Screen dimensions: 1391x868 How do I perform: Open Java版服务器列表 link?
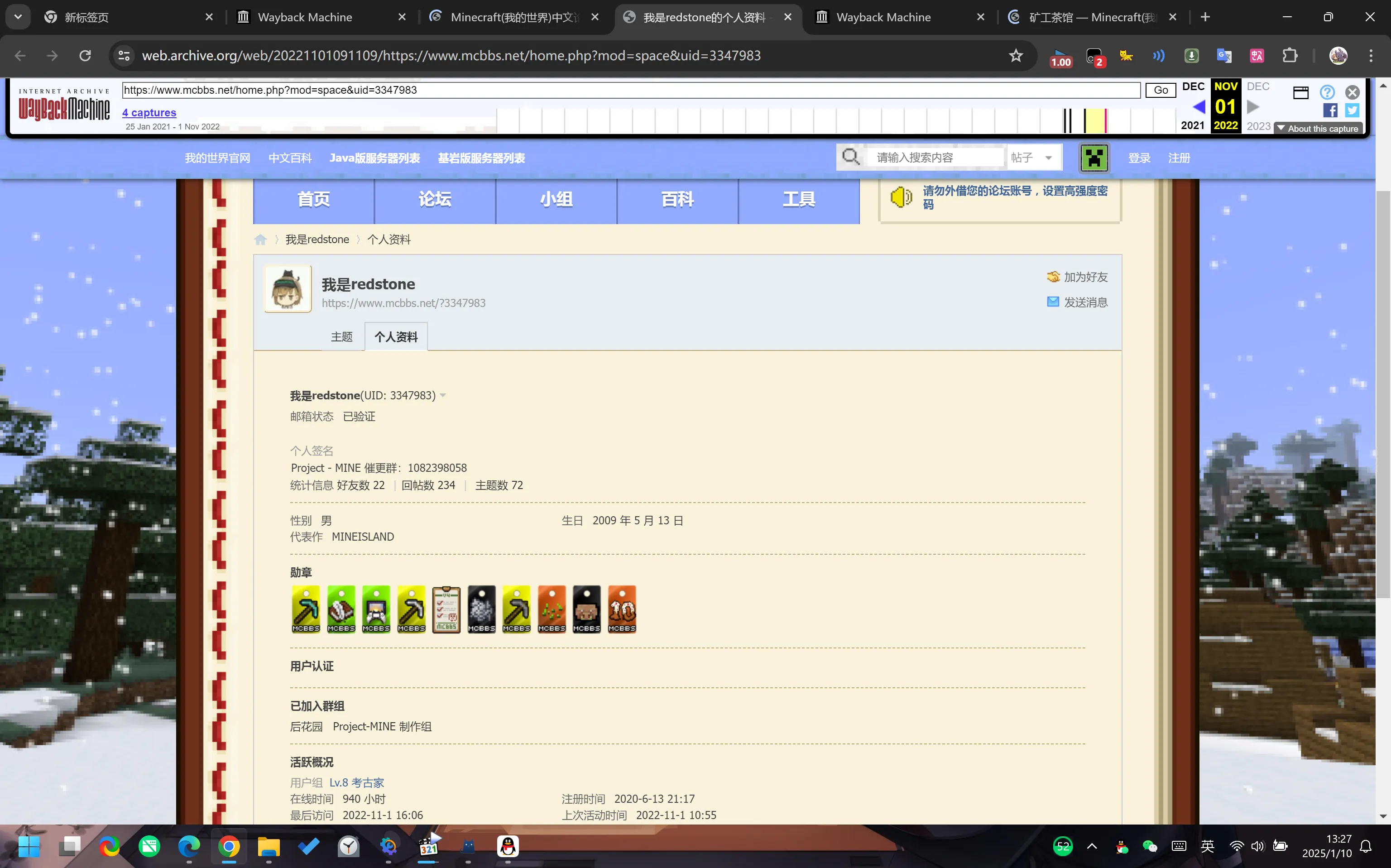point(374,158)
